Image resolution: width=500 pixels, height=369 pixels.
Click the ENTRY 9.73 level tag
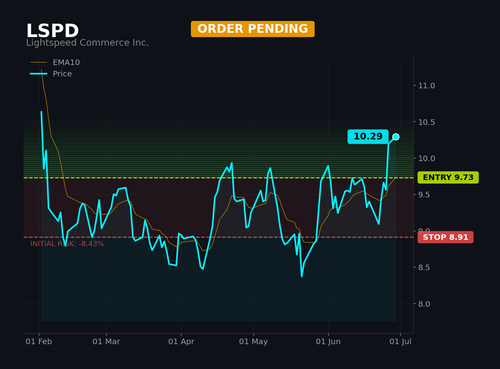tap(448, 177)
